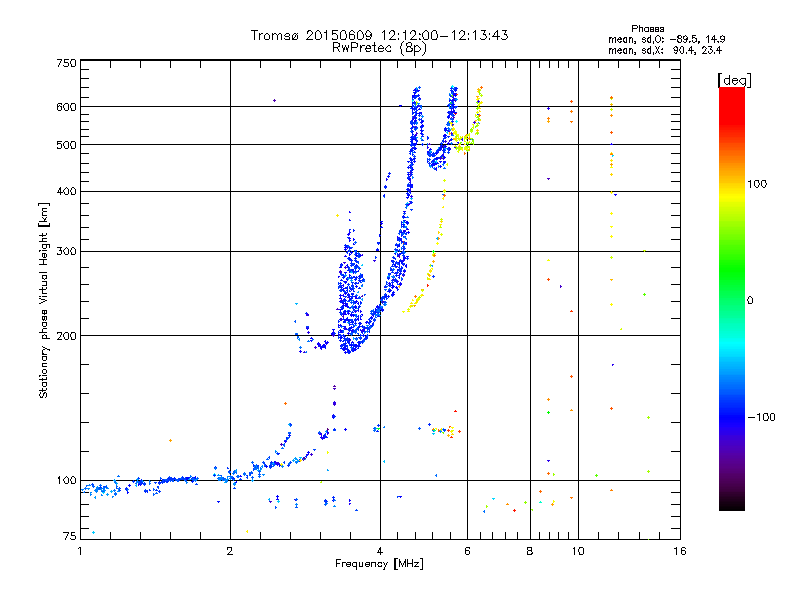Click x-axis tick label '1'

click(x=80, y=551)
